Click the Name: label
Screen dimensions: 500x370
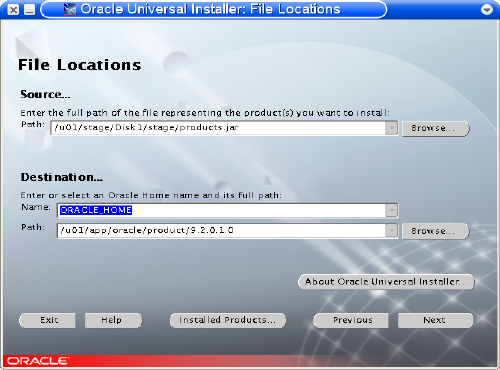tap(36, 207)
